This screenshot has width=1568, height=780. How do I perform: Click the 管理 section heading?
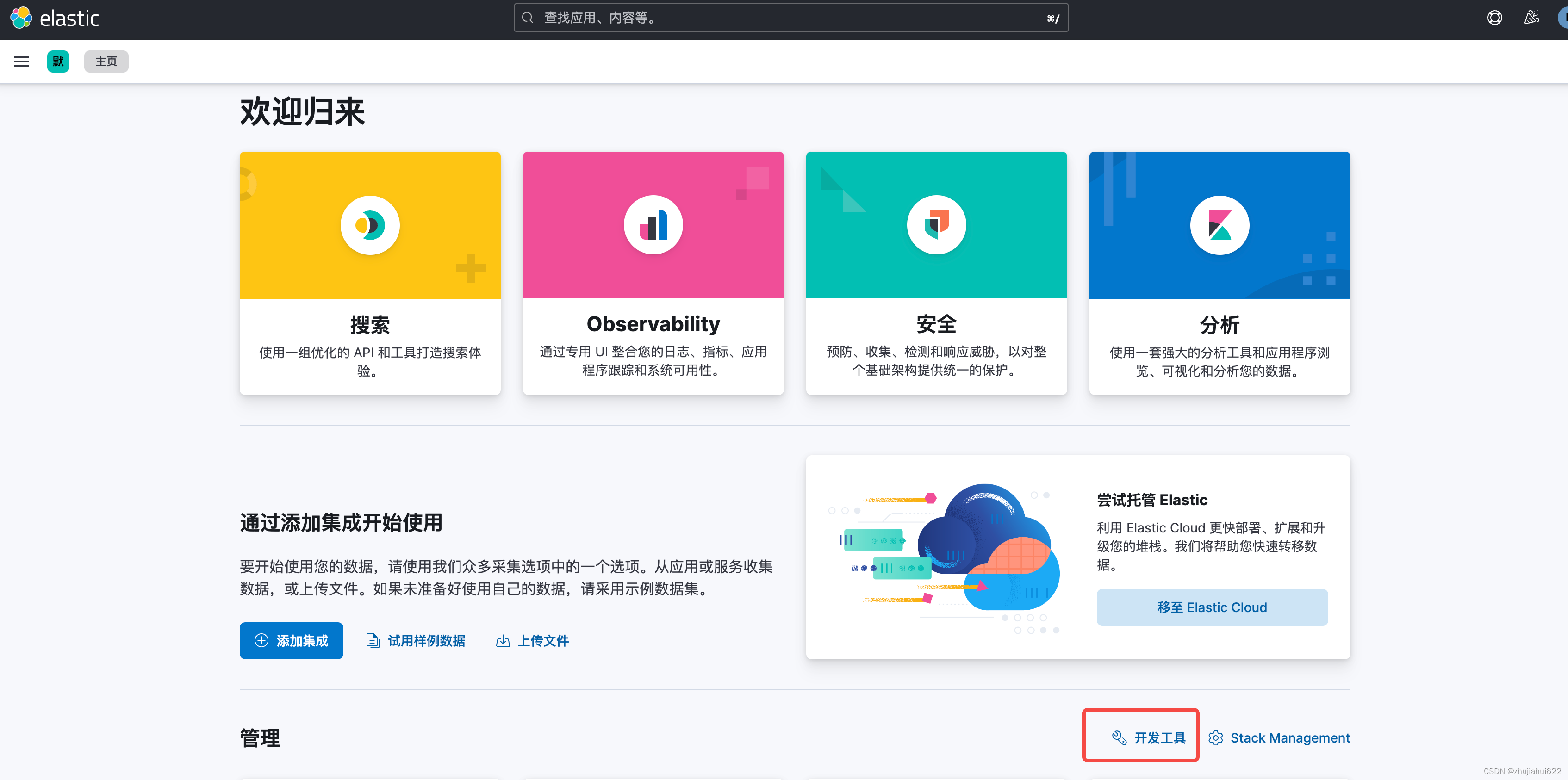[260, 738]
